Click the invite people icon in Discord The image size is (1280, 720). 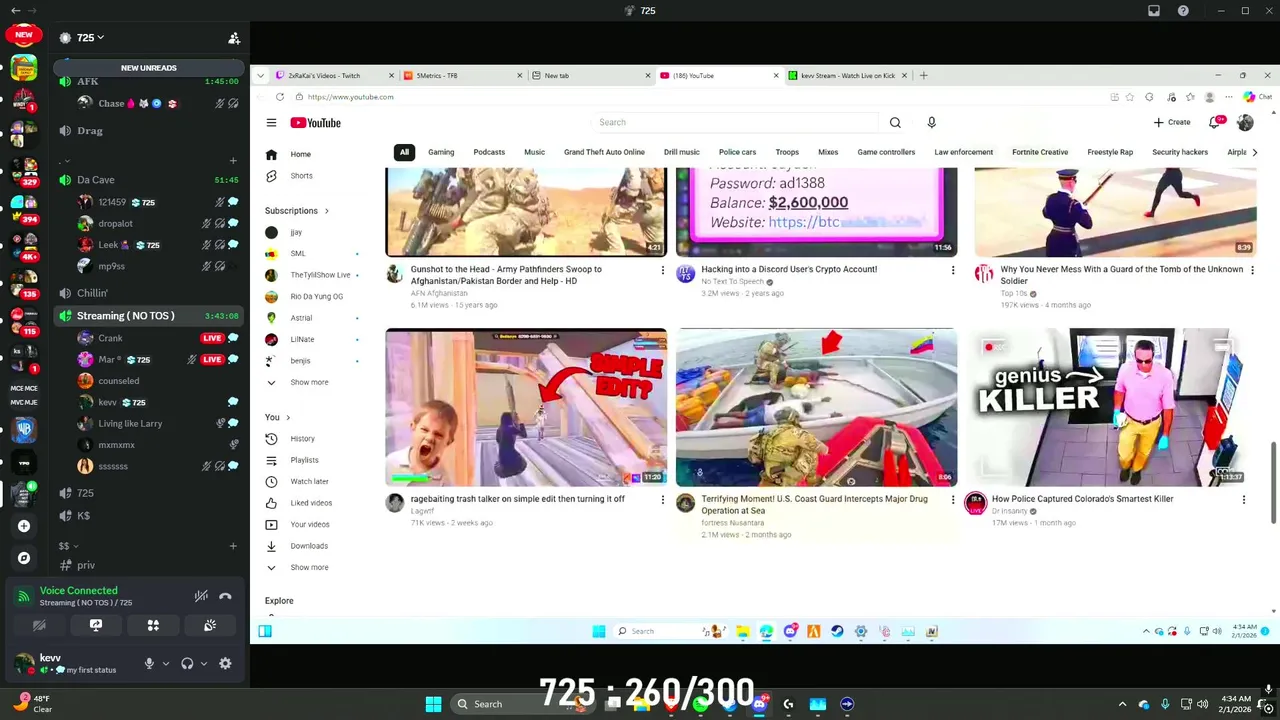pyautogui.click(x=234, y=38)
